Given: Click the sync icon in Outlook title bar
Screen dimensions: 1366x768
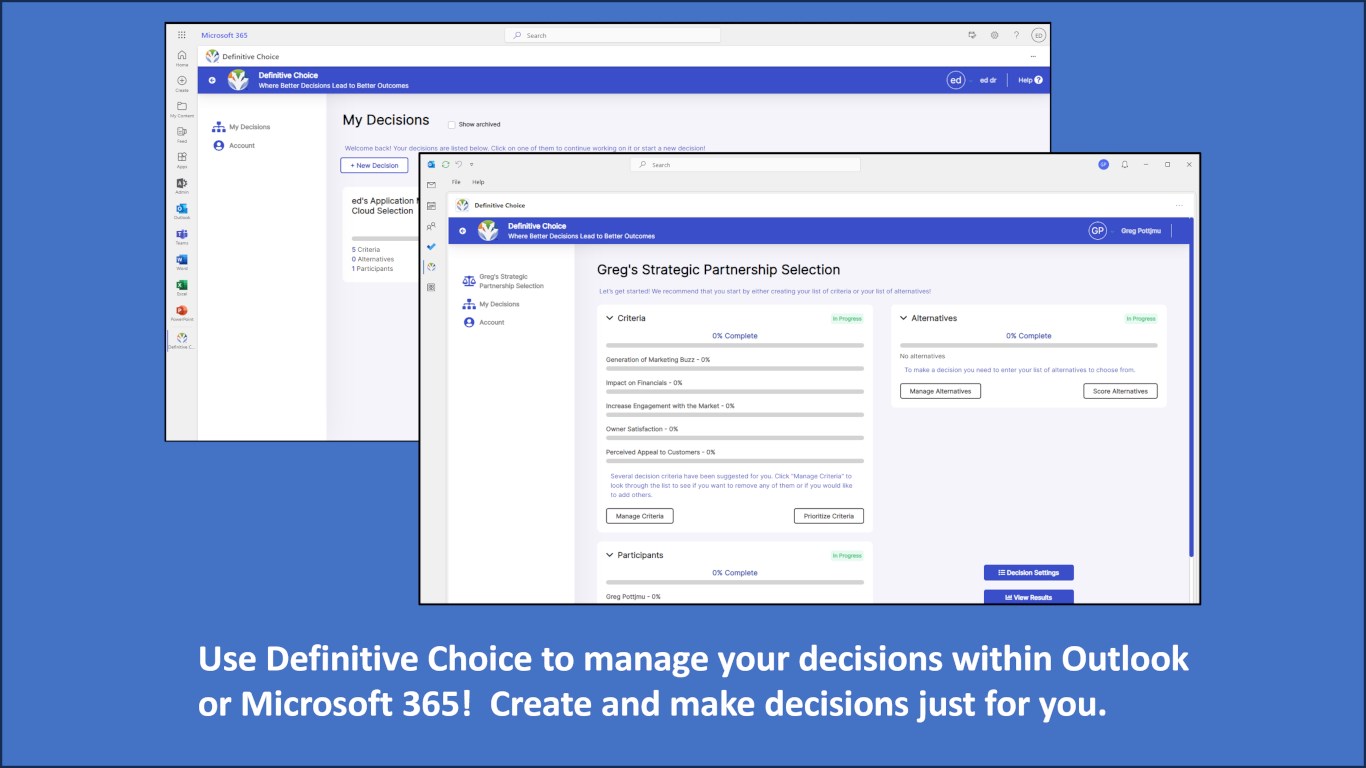Looking at the screenshot, I should [x=445, y=164].
